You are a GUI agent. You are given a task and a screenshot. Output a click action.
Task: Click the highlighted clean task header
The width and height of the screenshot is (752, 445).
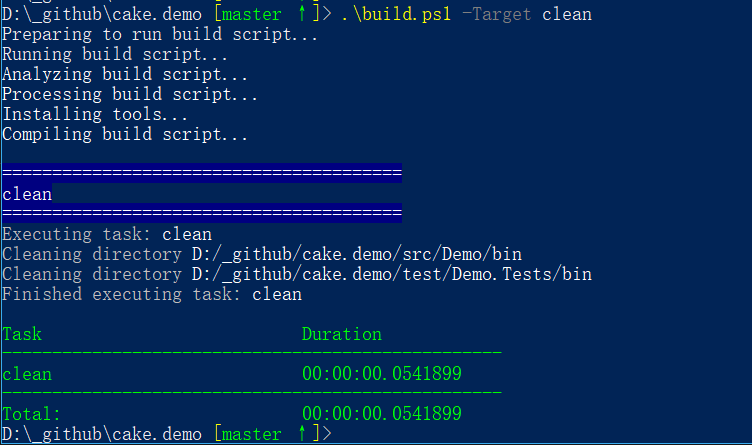(27, 194)
